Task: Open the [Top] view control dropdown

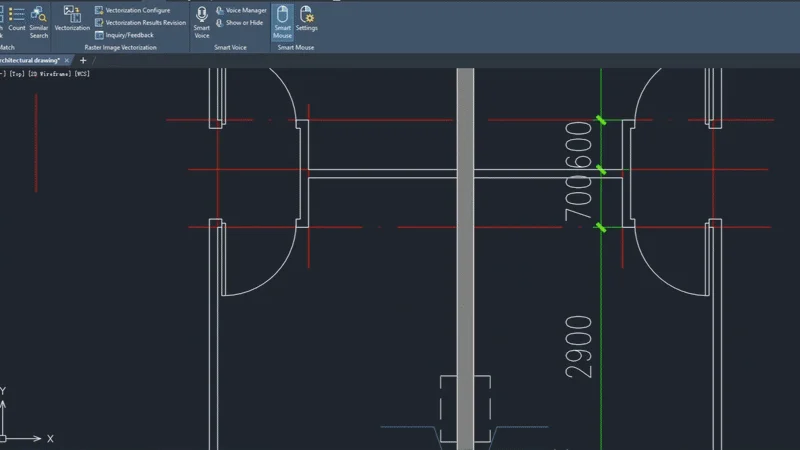Action: point(15,74)
